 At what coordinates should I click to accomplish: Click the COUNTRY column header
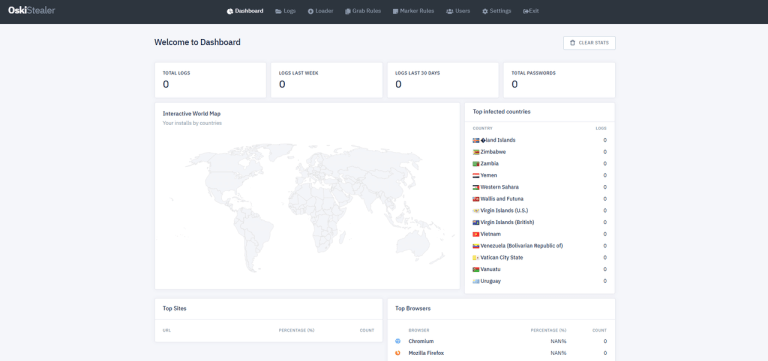click(x=482, y=128)
